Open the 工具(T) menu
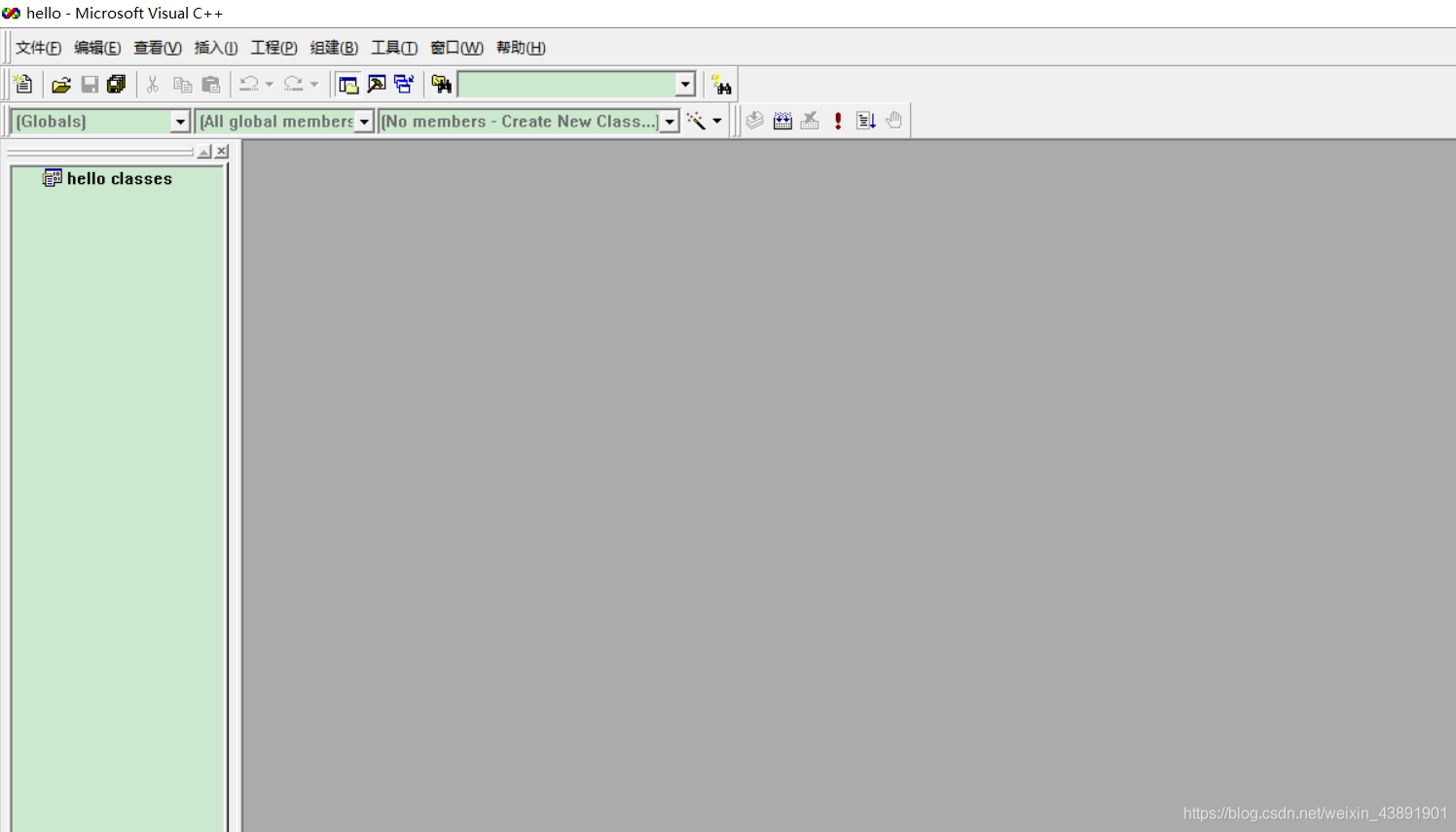 coord(394,48)
